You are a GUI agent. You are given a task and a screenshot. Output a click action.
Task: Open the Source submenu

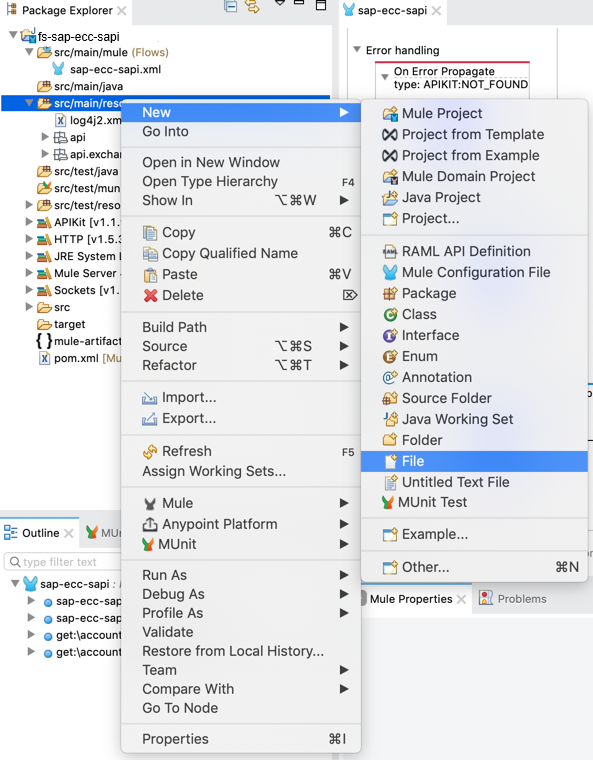click(x=240, y=346)
